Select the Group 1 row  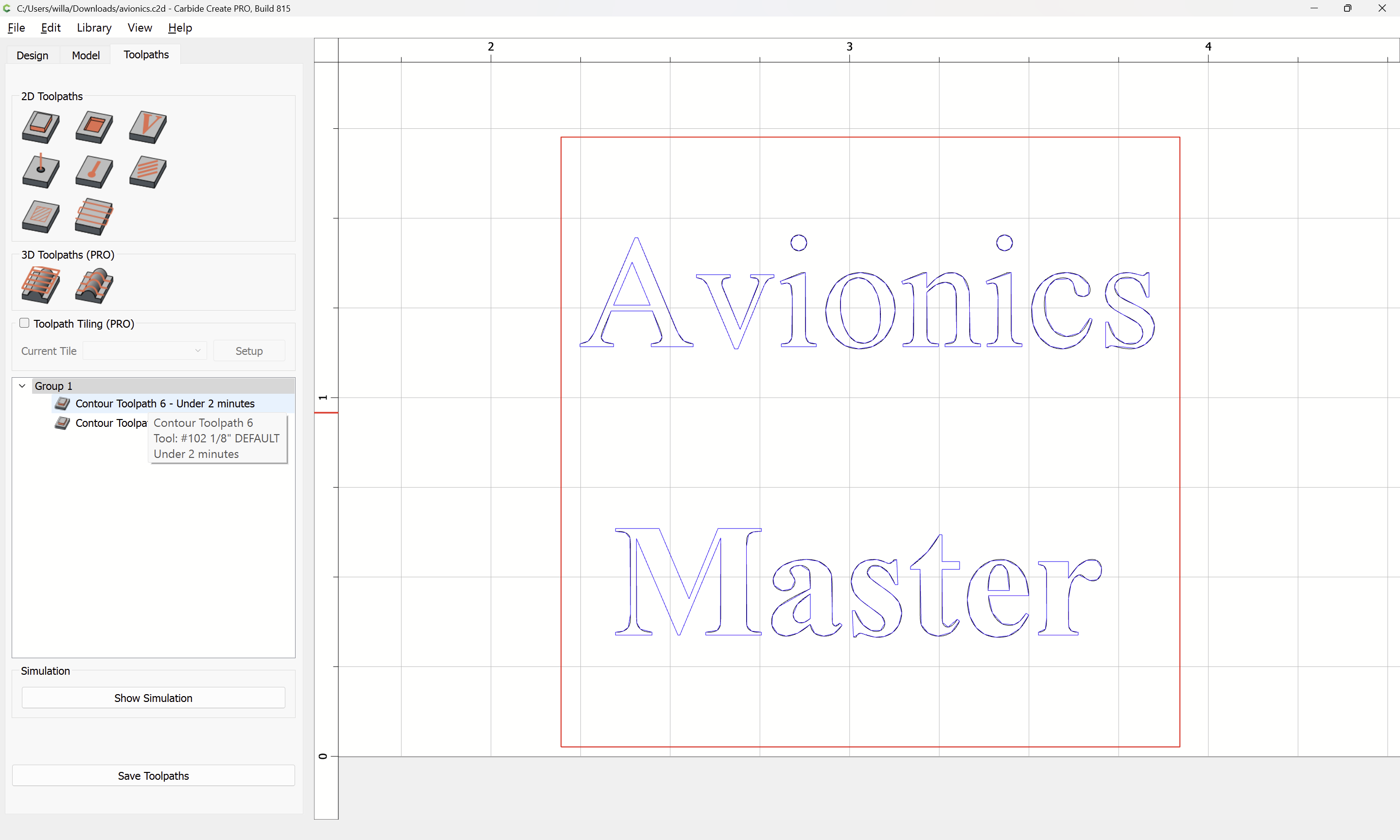coord(163,386)
